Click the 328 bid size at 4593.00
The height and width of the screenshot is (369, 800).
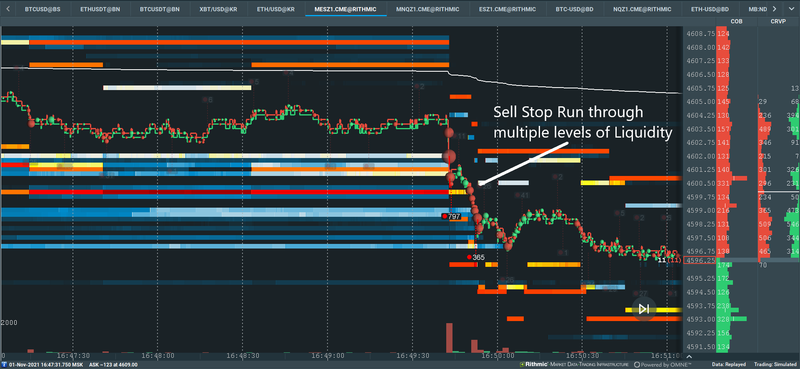tap(723, 319)
